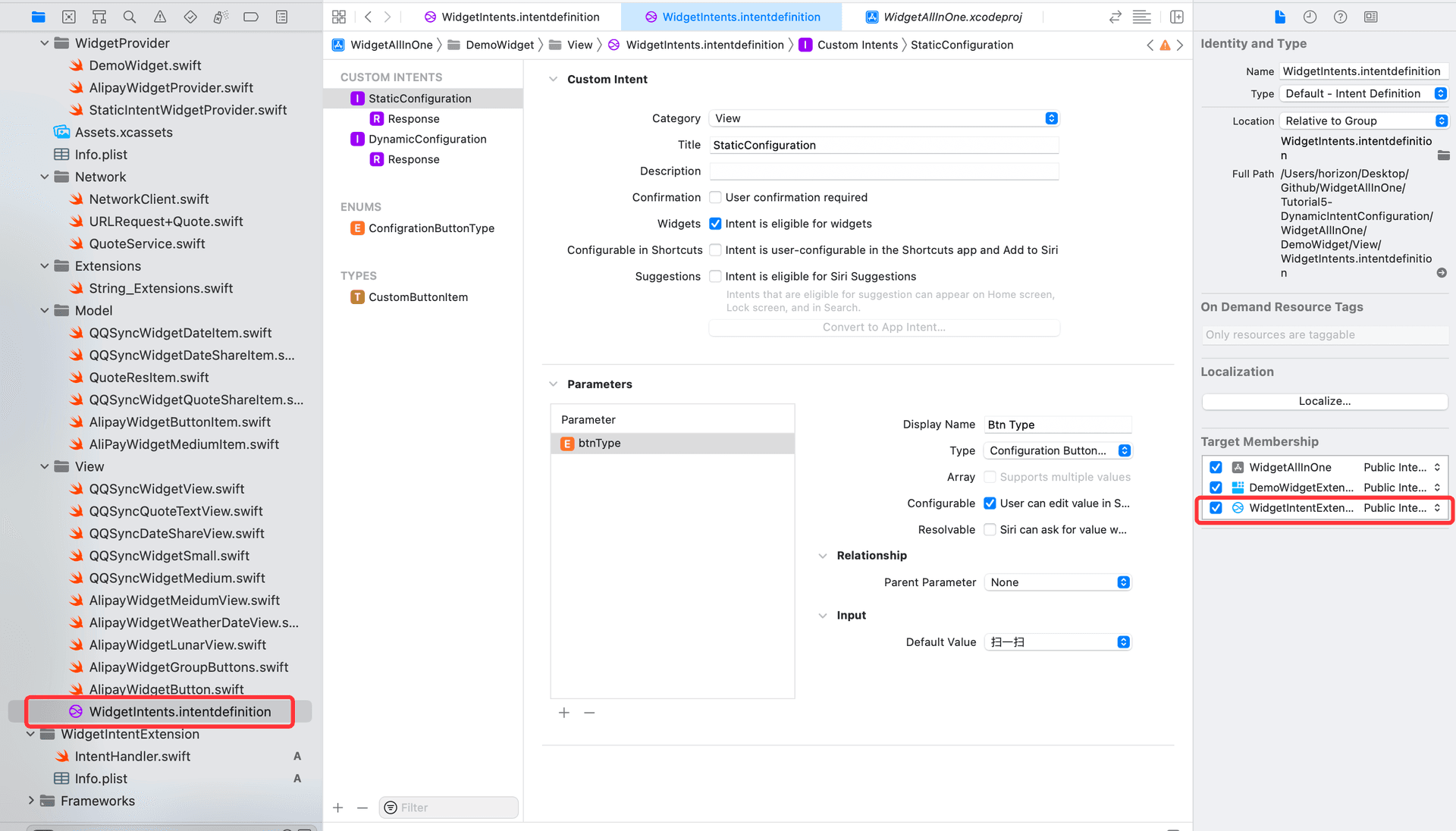Viewport: 1456px width, 831px height.
Task: Click Convert to App Intent button
Action: (883, 328)
